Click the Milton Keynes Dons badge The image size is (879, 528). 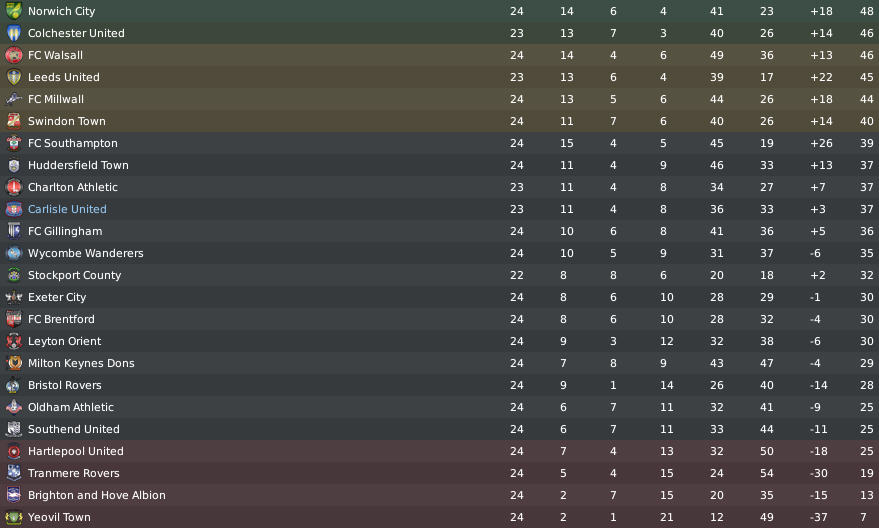13,363
